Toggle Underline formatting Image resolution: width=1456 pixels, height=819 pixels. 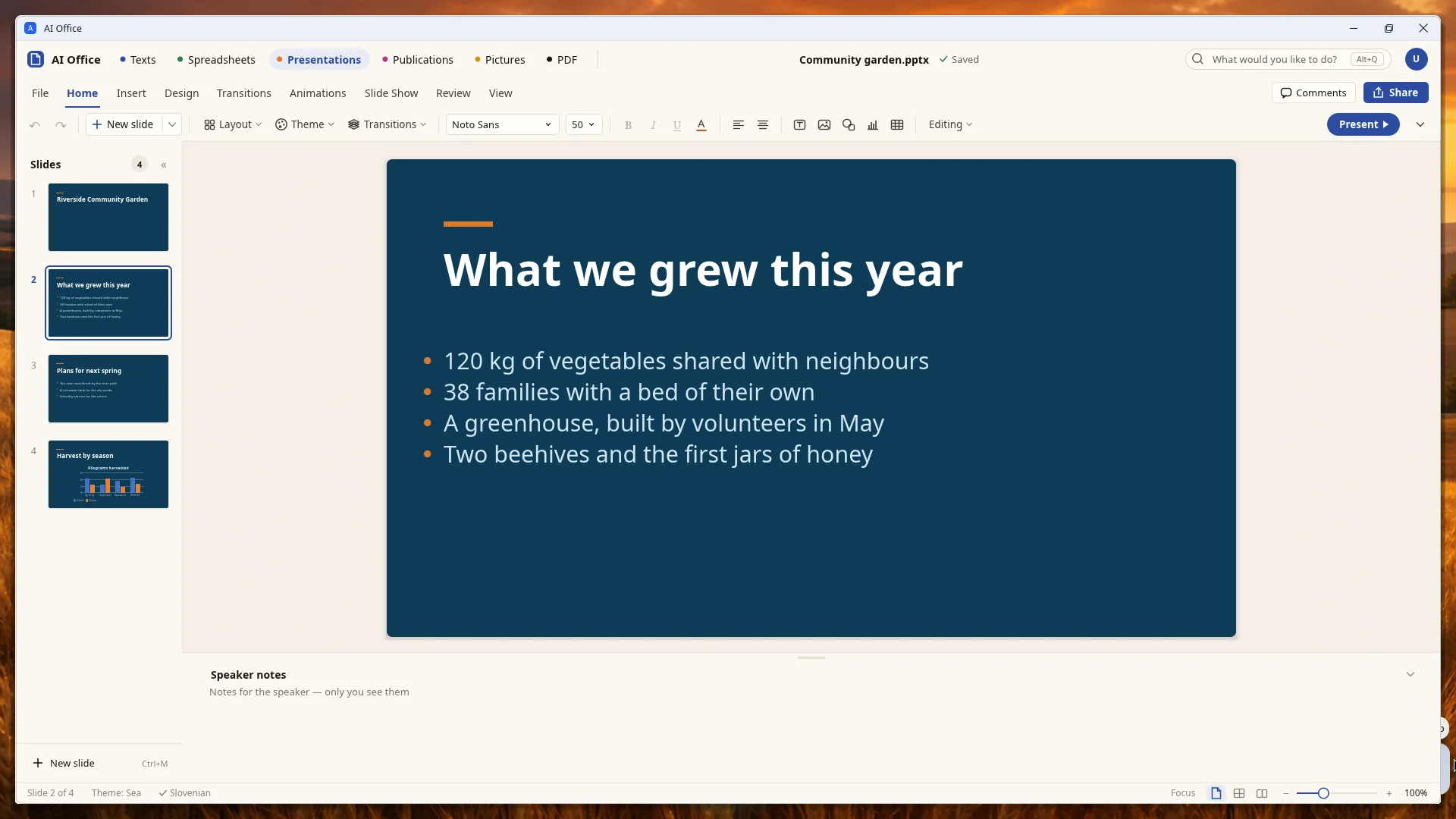[x=677, y=125]
